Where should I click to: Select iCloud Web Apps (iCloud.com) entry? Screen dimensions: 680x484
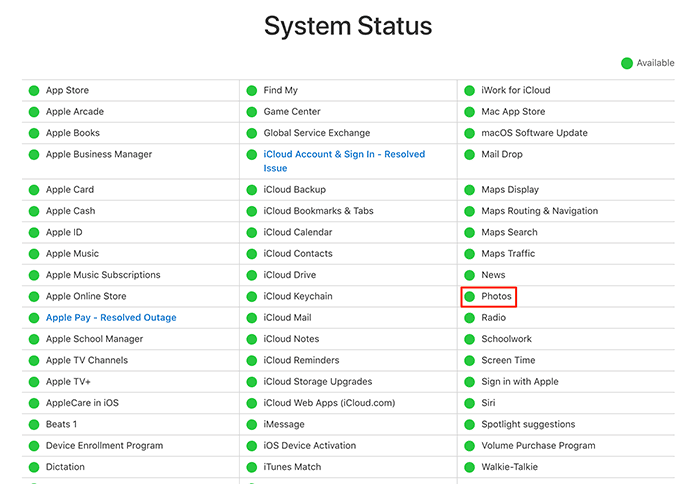point(329,403)
